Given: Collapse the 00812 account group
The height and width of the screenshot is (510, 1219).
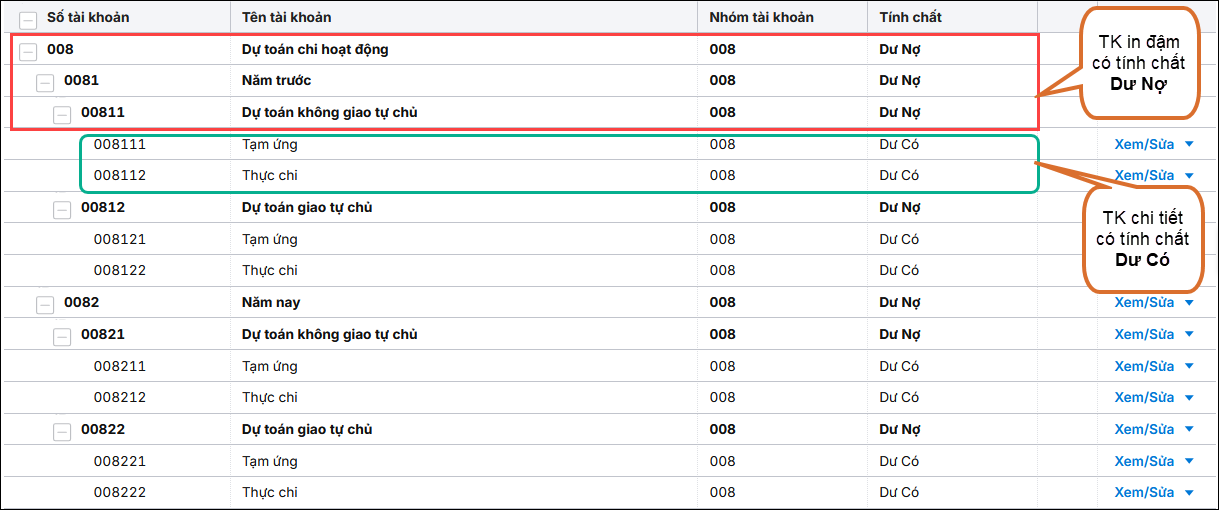Looking at the screenshot, I should tap(62, 209).
